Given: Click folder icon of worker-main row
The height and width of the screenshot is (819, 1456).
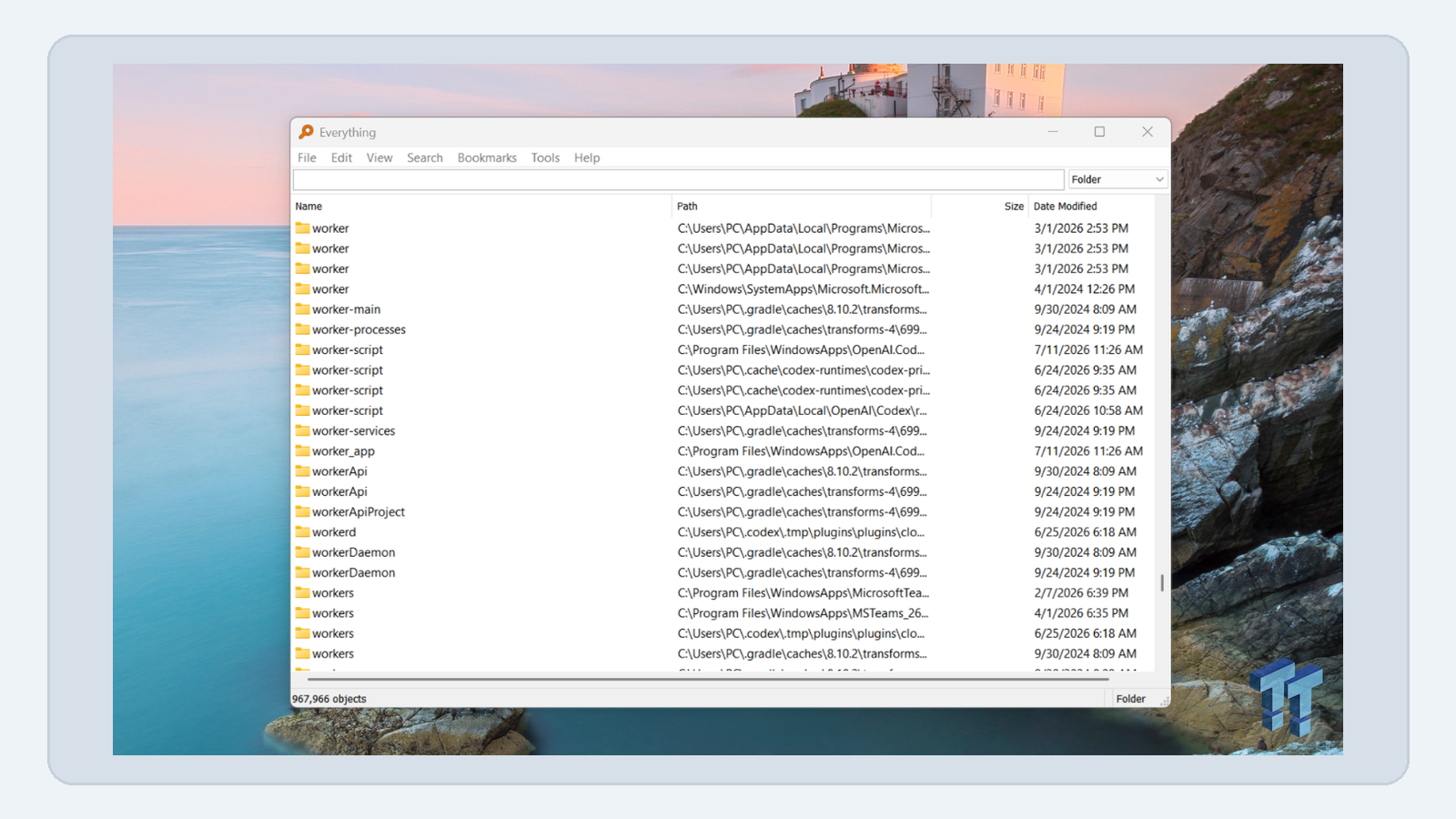Looking at the screenshot, I should click(303, 309).
